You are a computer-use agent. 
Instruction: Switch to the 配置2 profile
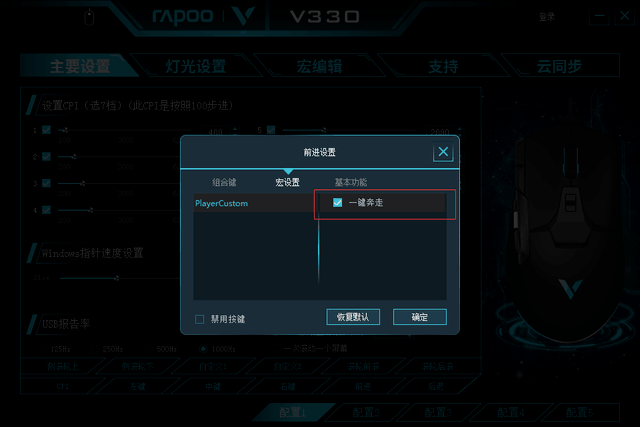(x=366, y=413)
